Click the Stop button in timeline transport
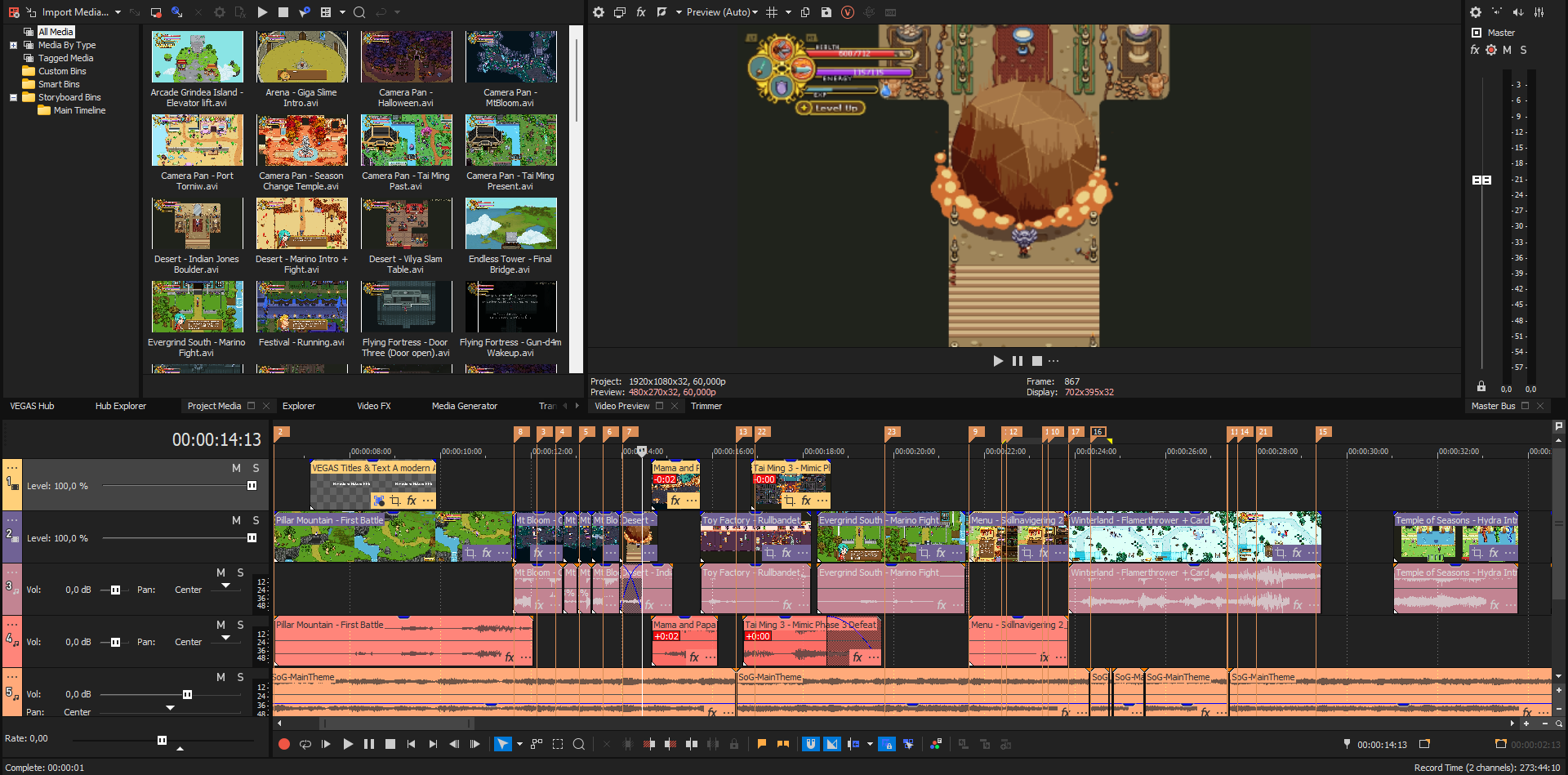 390,744
